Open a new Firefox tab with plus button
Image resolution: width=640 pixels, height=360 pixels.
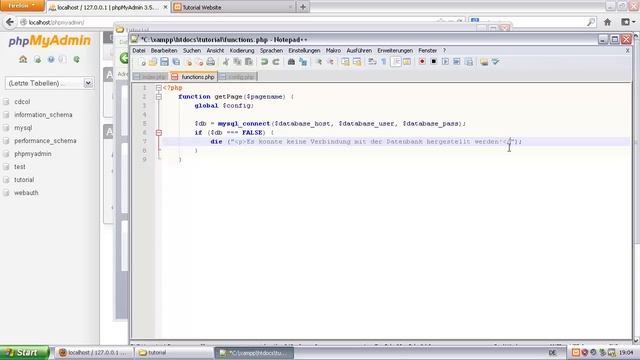[303, 7]
